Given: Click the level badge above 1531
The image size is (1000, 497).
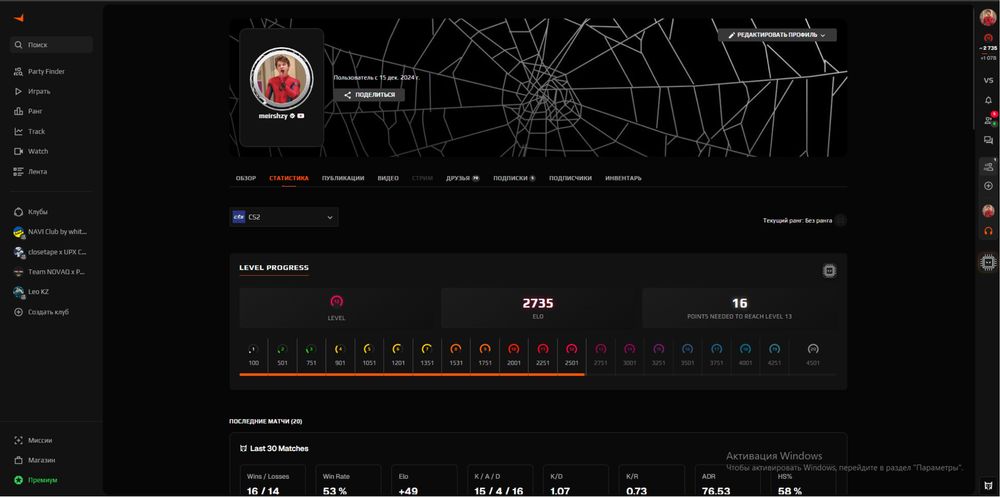Looking at the screenshot, I should (x=455, y=349).
